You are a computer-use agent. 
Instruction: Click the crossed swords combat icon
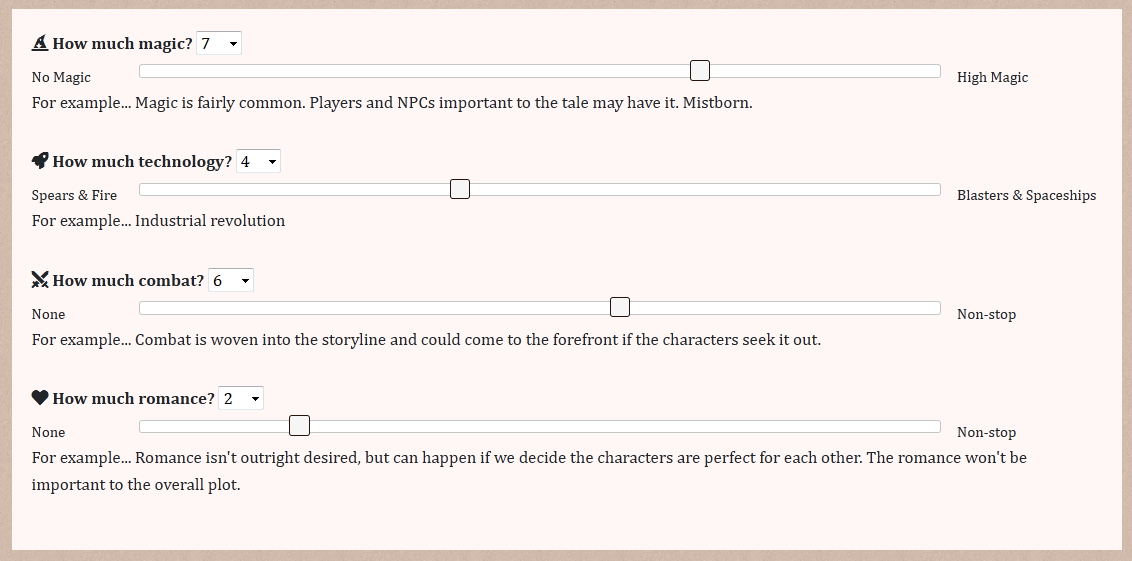40,280
